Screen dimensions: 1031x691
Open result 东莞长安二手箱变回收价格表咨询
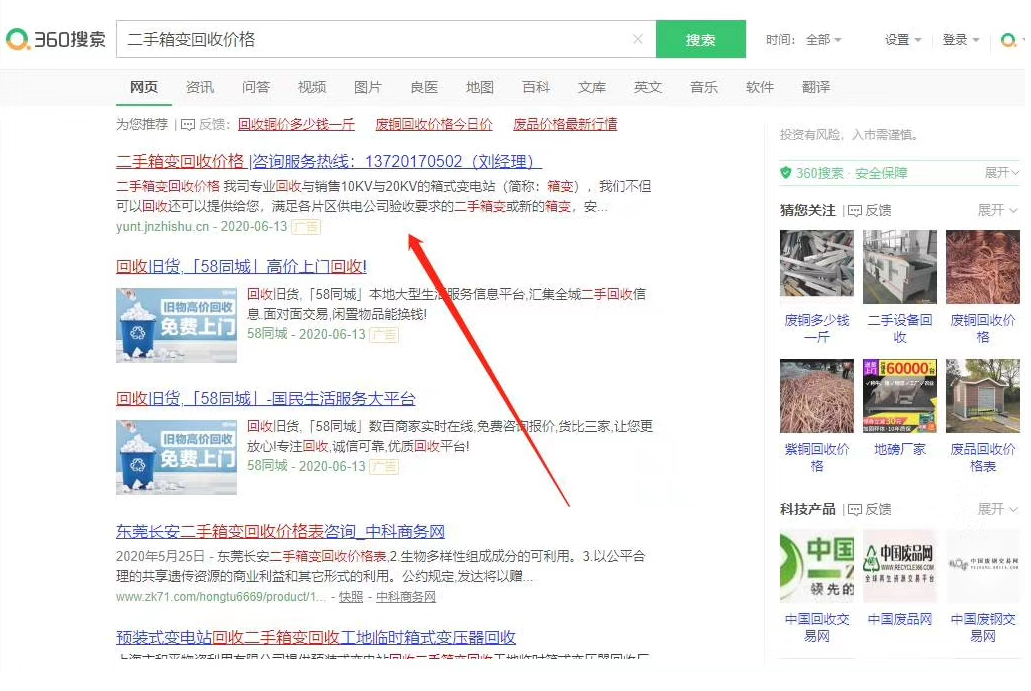pyautogui.click(x=281, y=531)
